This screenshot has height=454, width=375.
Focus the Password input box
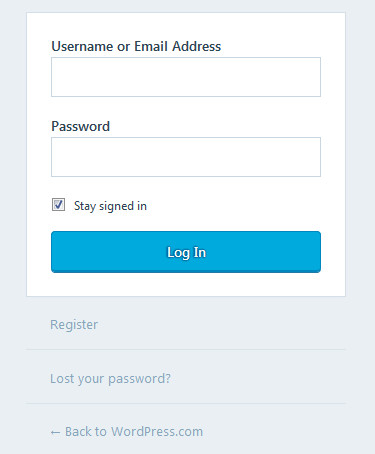click(186, 157)
